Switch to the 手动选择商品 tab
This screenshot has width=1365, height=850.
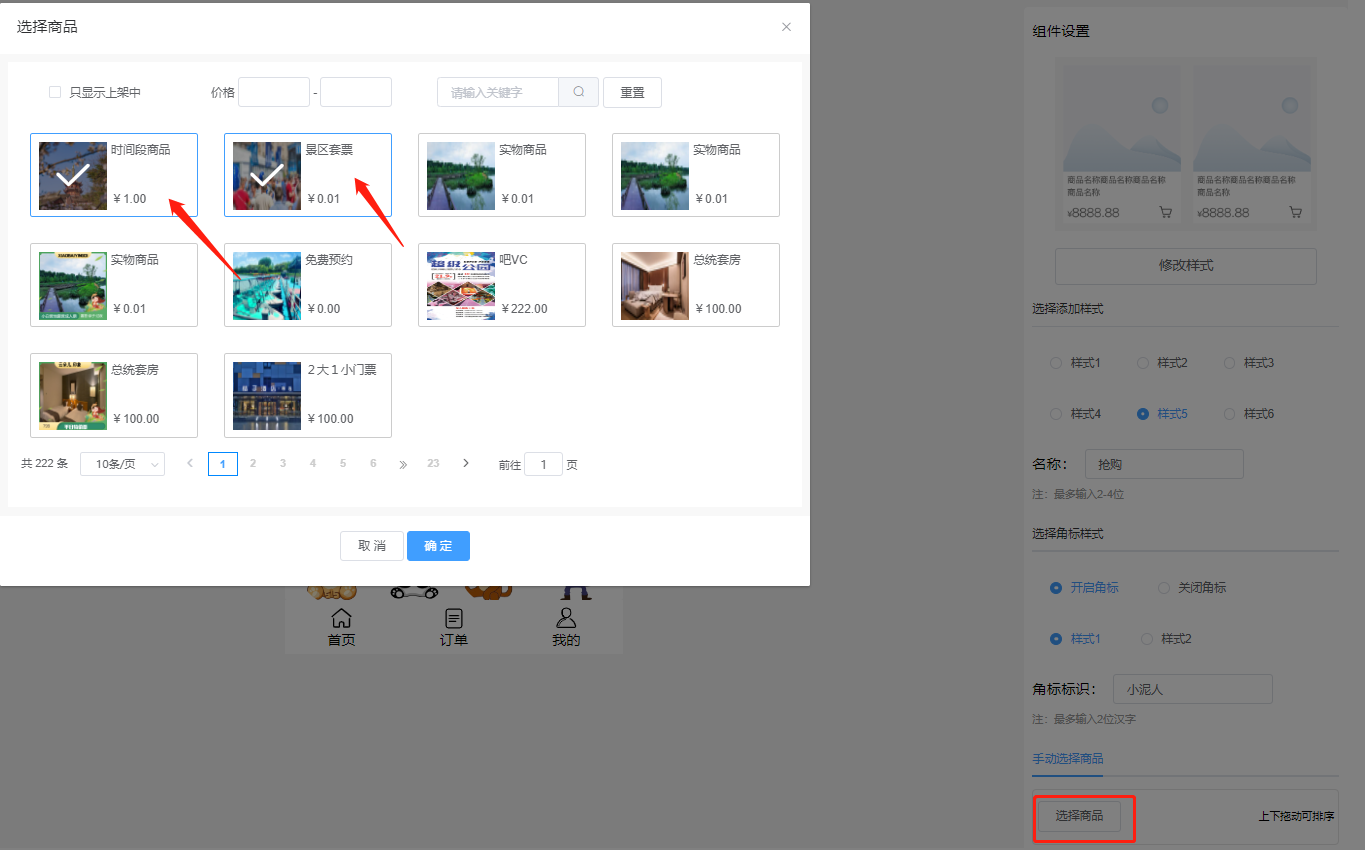tap(1067, 759)
